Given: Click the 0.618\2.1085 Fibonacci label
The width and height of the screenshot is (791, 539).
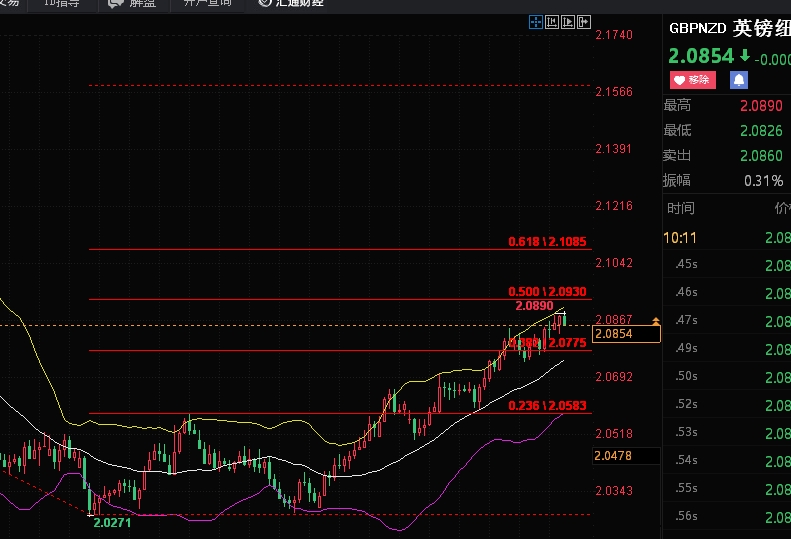Looking at the screenshot, I should 547,242.
